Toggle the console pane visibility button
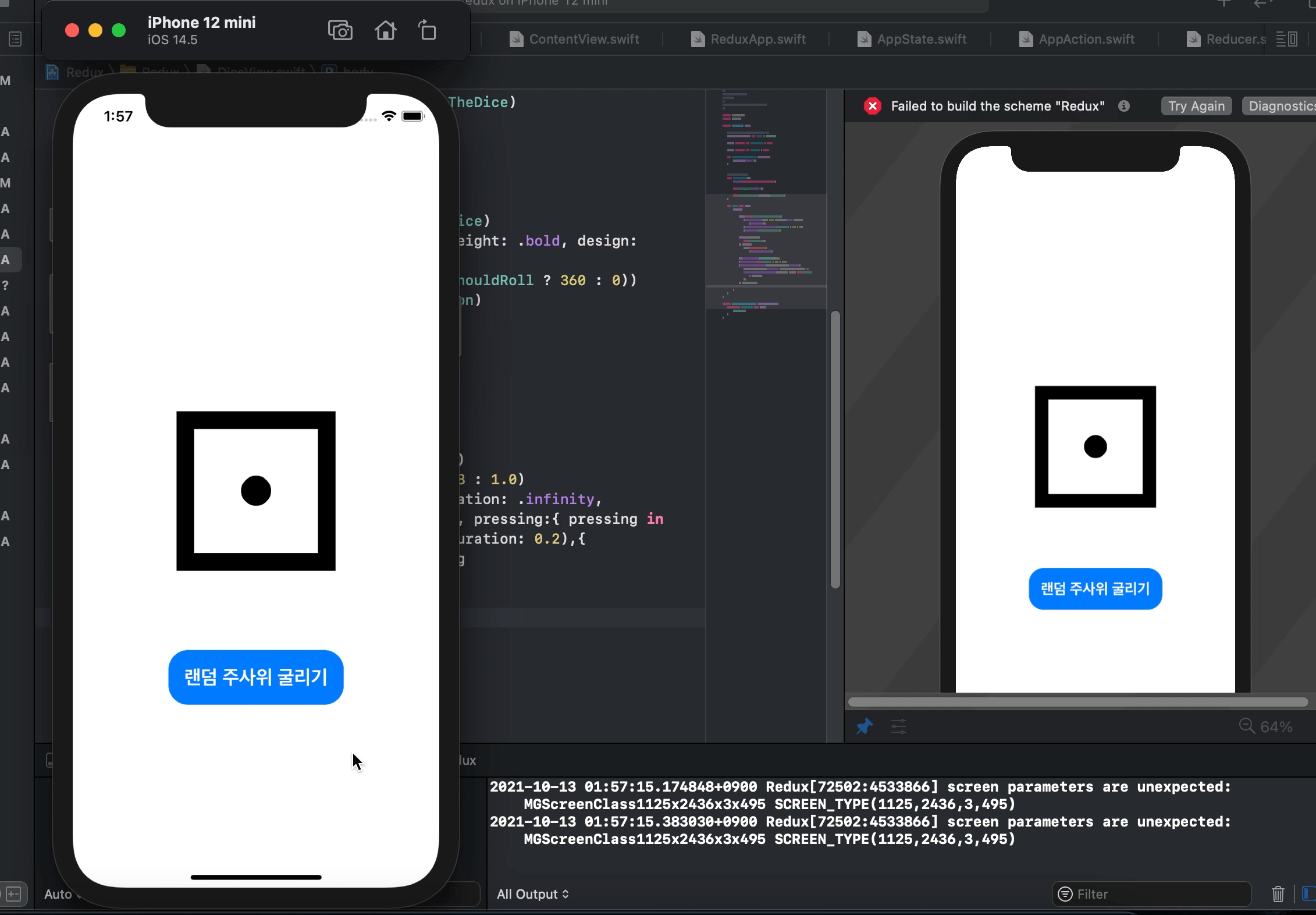Screen dimensions: 1316x915 point(1309,894)
